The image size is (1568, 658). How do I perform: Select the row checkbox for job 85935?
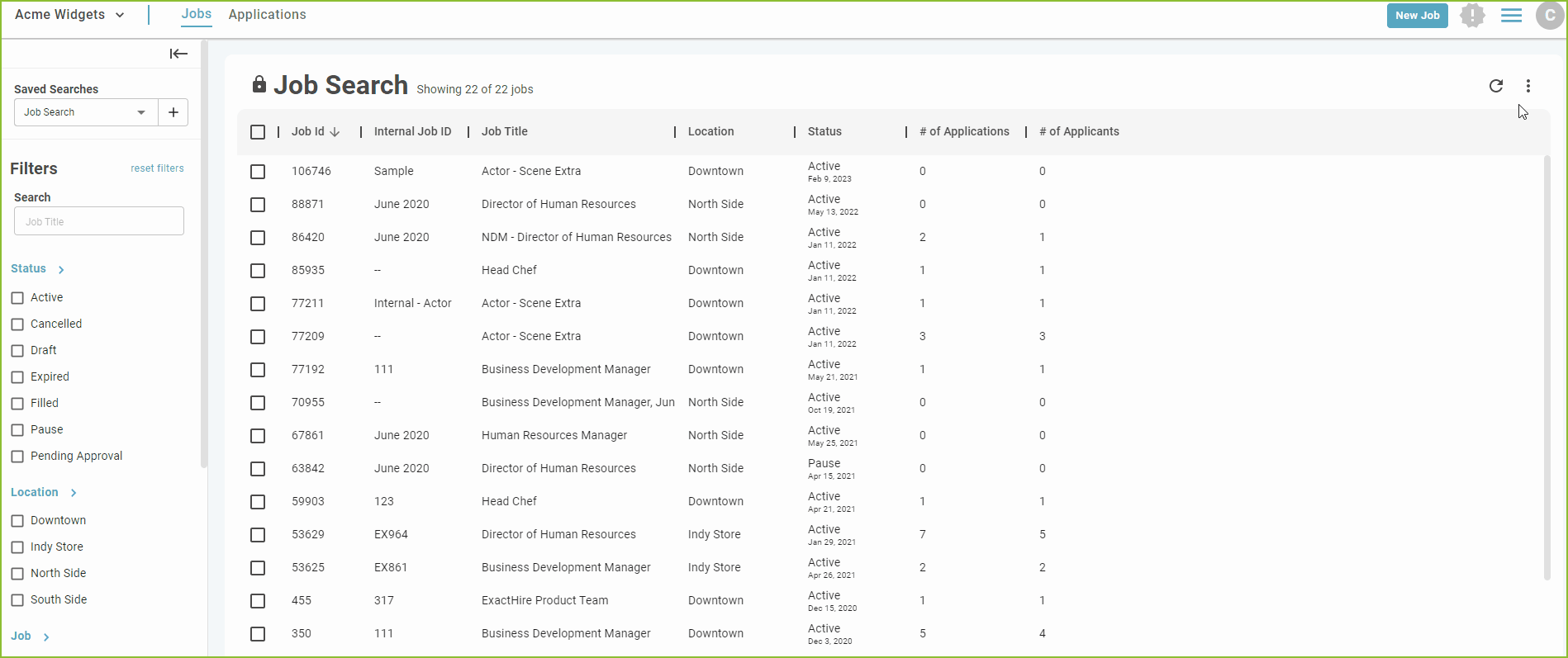(258, 271)
